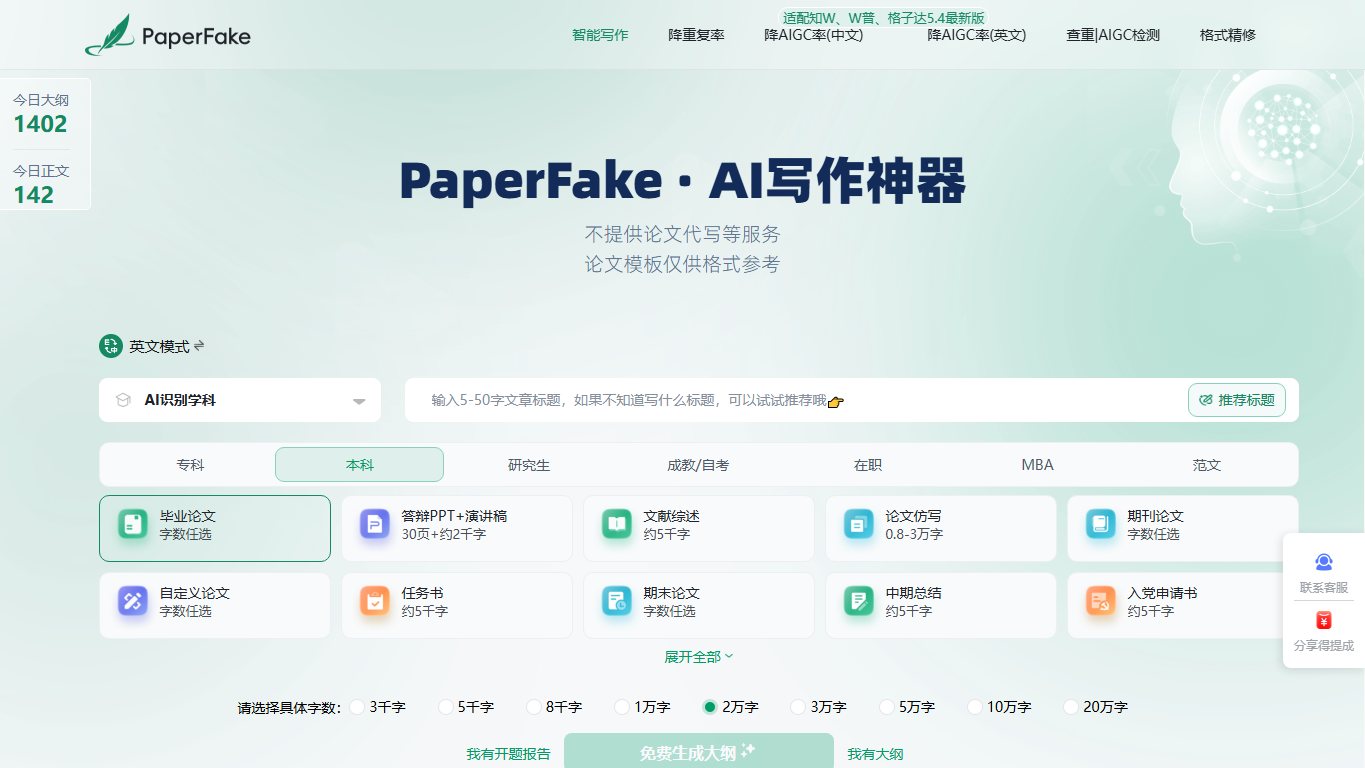Switch to the 在职 tab
This screenshot has width=1365, height=768.
(x=868, y=465)
